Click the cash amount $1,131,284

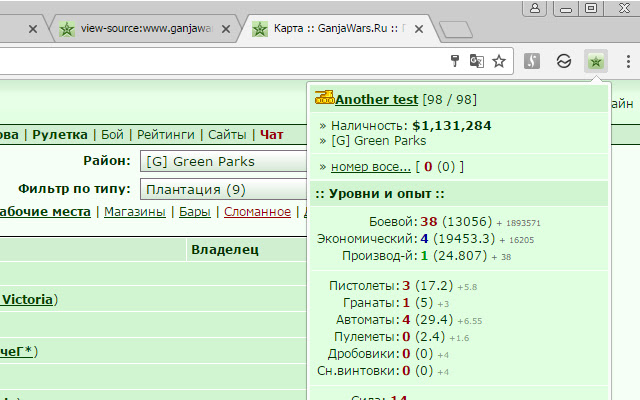(451, 126)
